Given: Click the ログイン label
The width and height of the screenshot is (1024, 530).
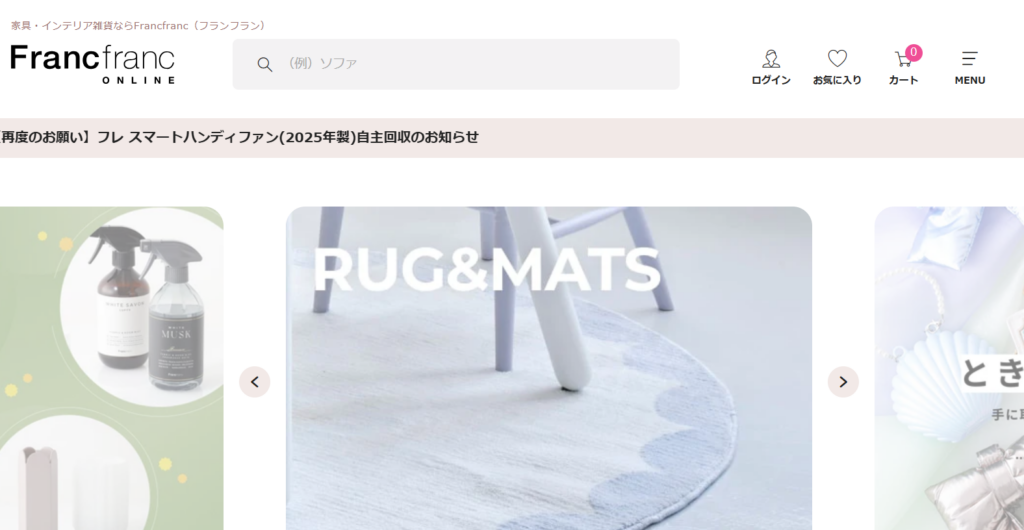Looking at the screenshot, I should 771,80.
